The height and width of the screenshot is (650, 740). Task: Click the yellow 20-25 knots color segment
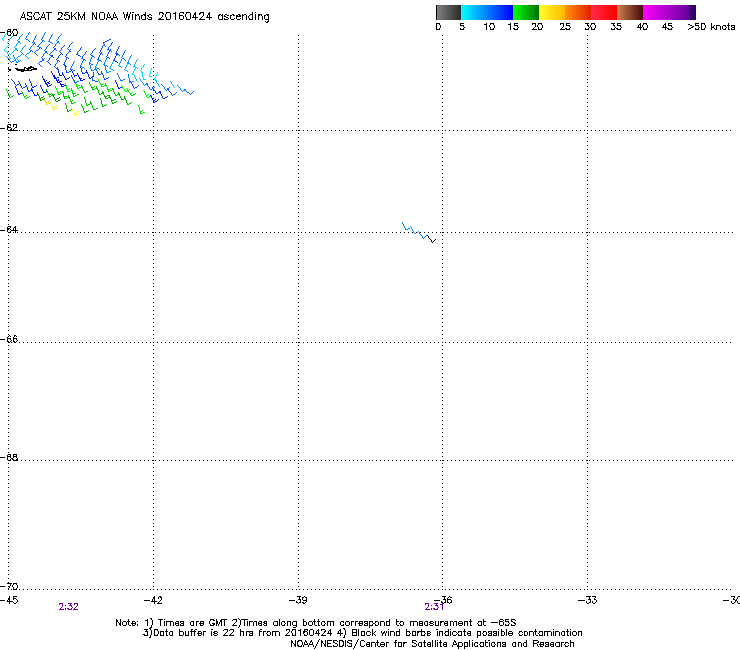[552, 12]
